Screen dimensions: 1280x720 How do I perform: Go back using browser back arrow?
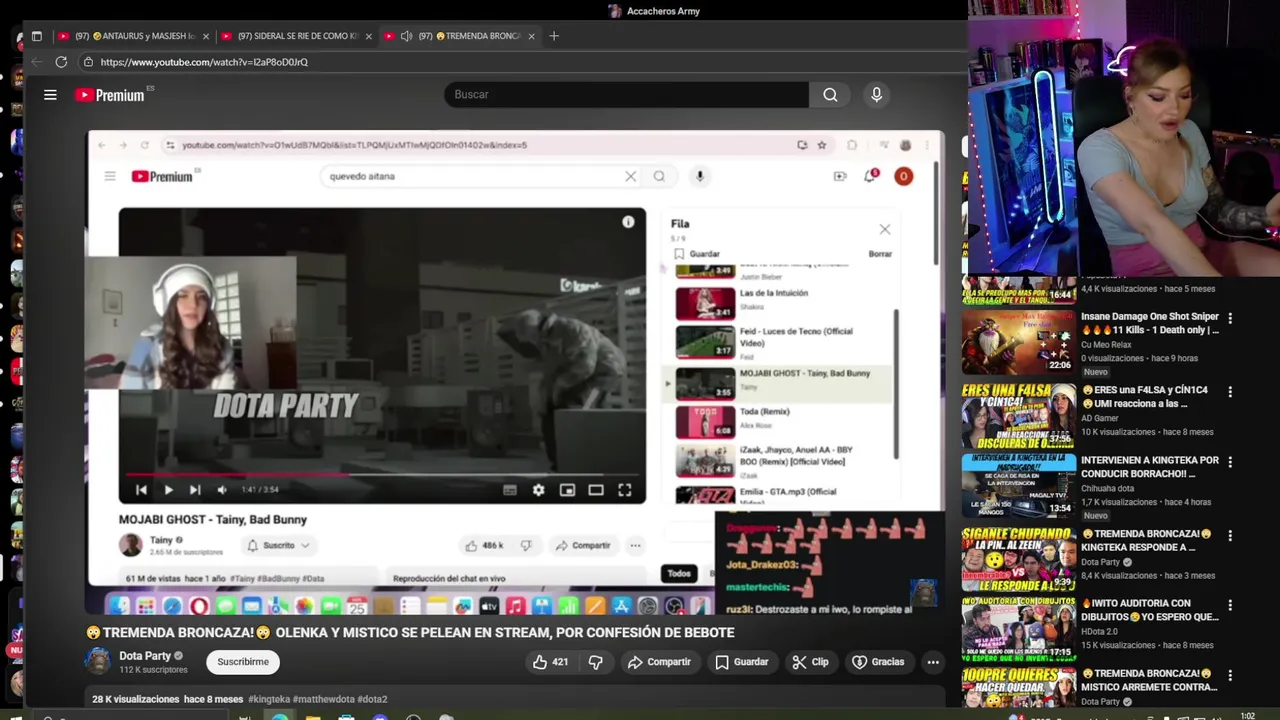click(x=37, y=62)
